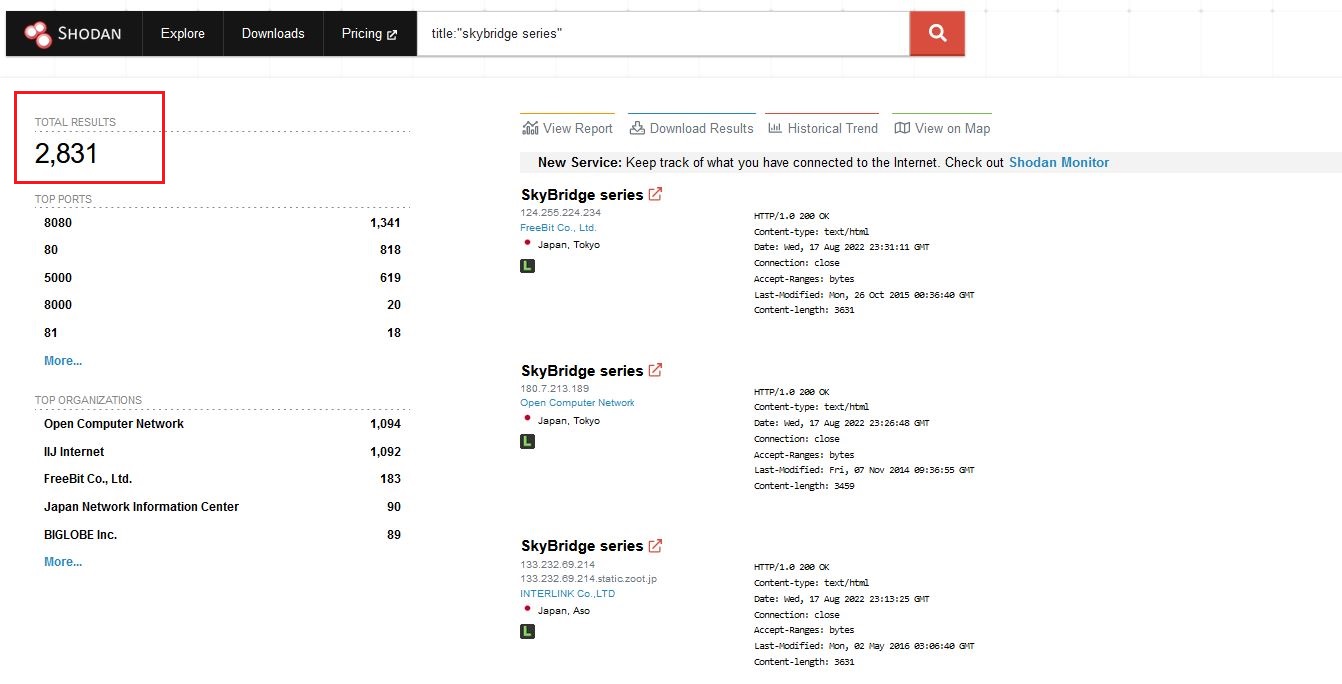This screenshot has width=1342, height=684.
Task: Click the green L badge under 124.255.224.234
Action: pyautogui.click(x=528, y=266)
